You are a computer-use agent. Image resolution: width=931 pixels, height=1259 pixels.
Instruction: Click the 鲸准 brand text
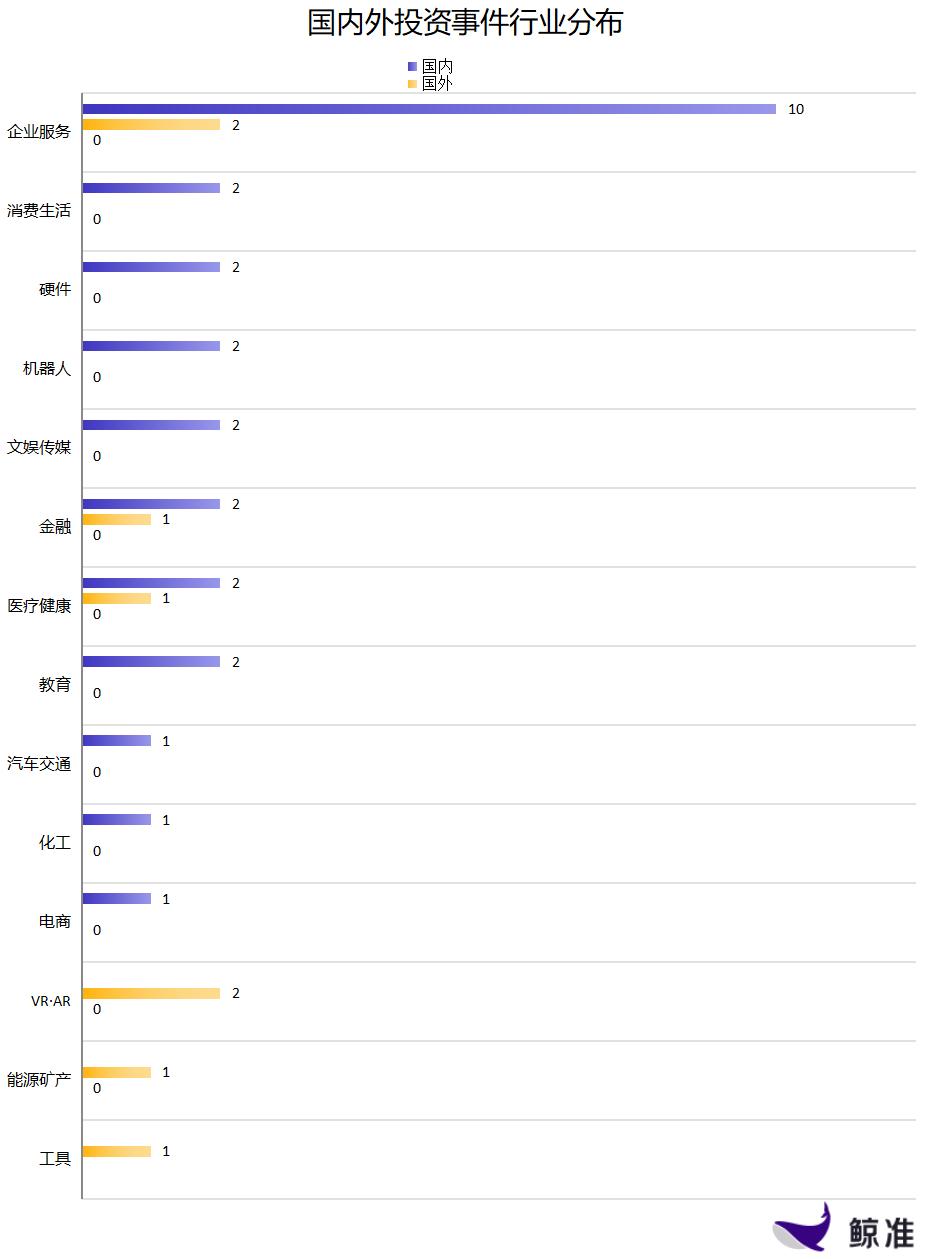click(x=881, y=1232)
